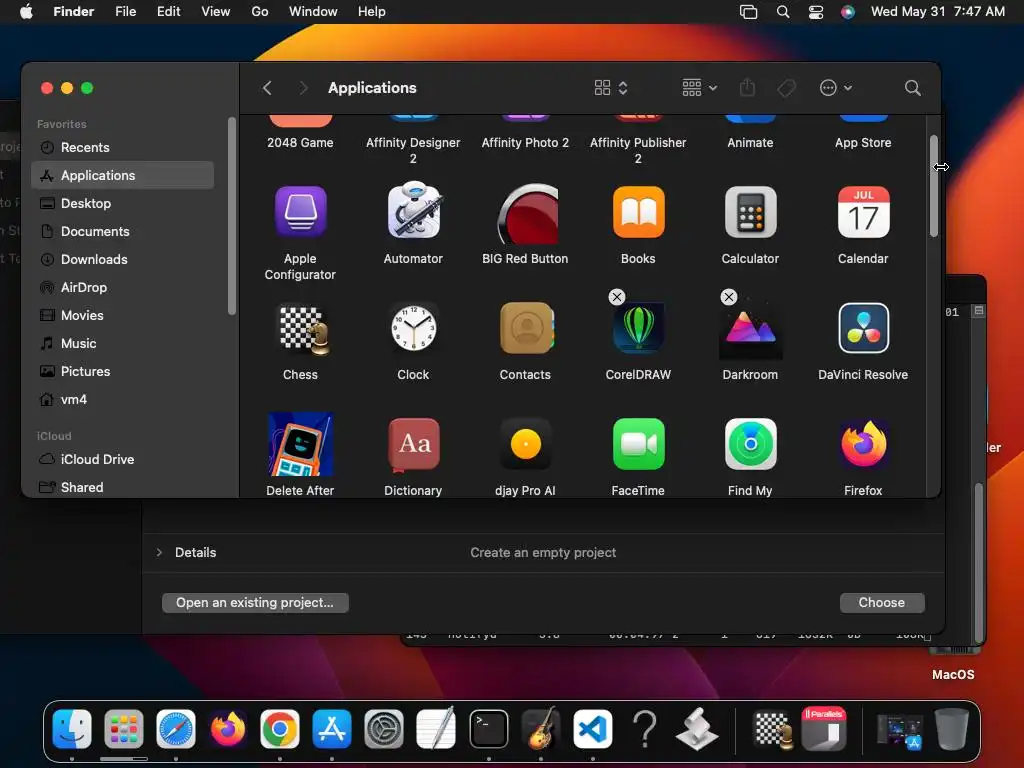Click the Edit Tags toolbar button
The width and height of the screenshot is (1024, 768).
point(787,88)
